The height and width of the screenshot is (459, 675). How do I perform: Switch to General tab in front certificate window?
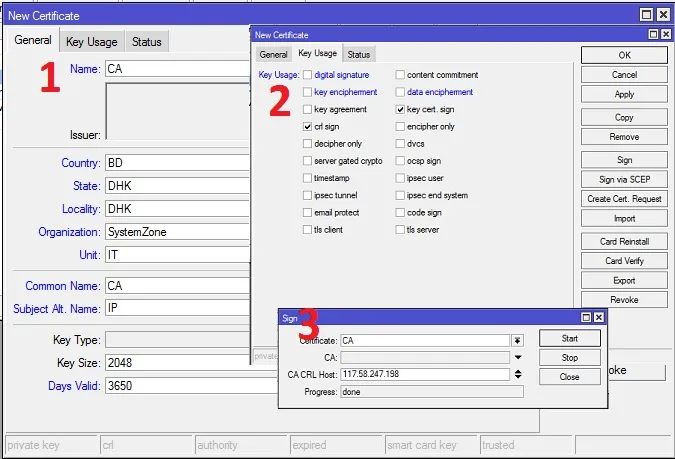coord(273,55)
